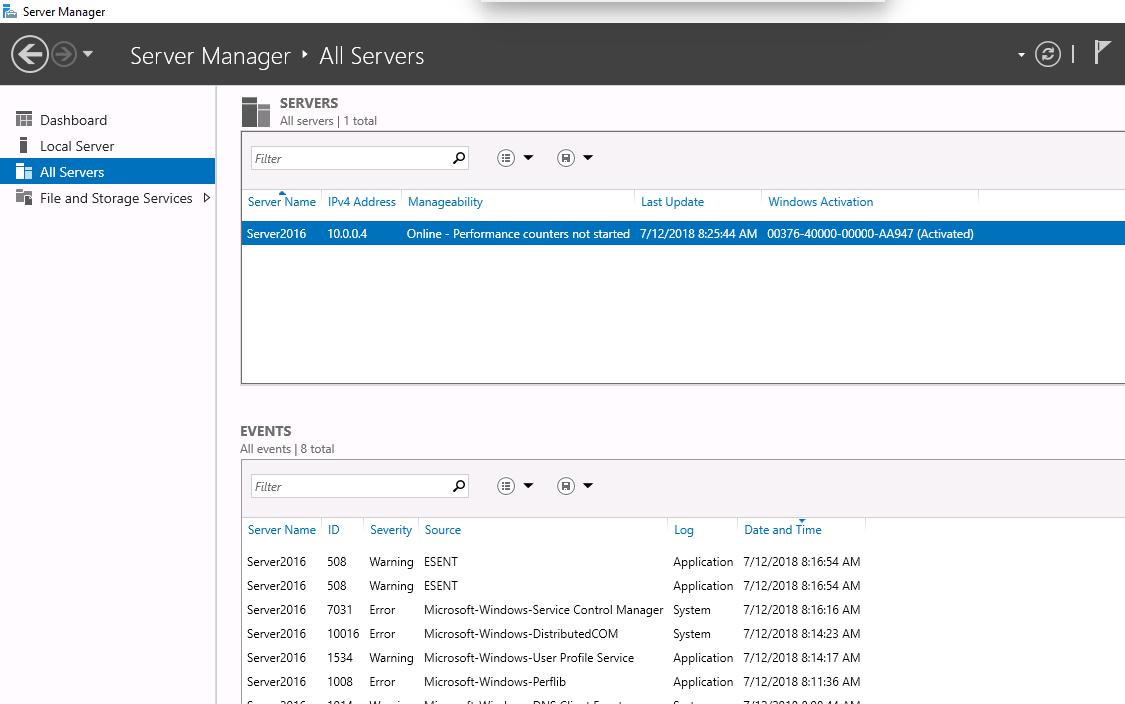The image size is (1125, 704).
Task: Open Events saved query icon
Action: click(x=566, y=486)
